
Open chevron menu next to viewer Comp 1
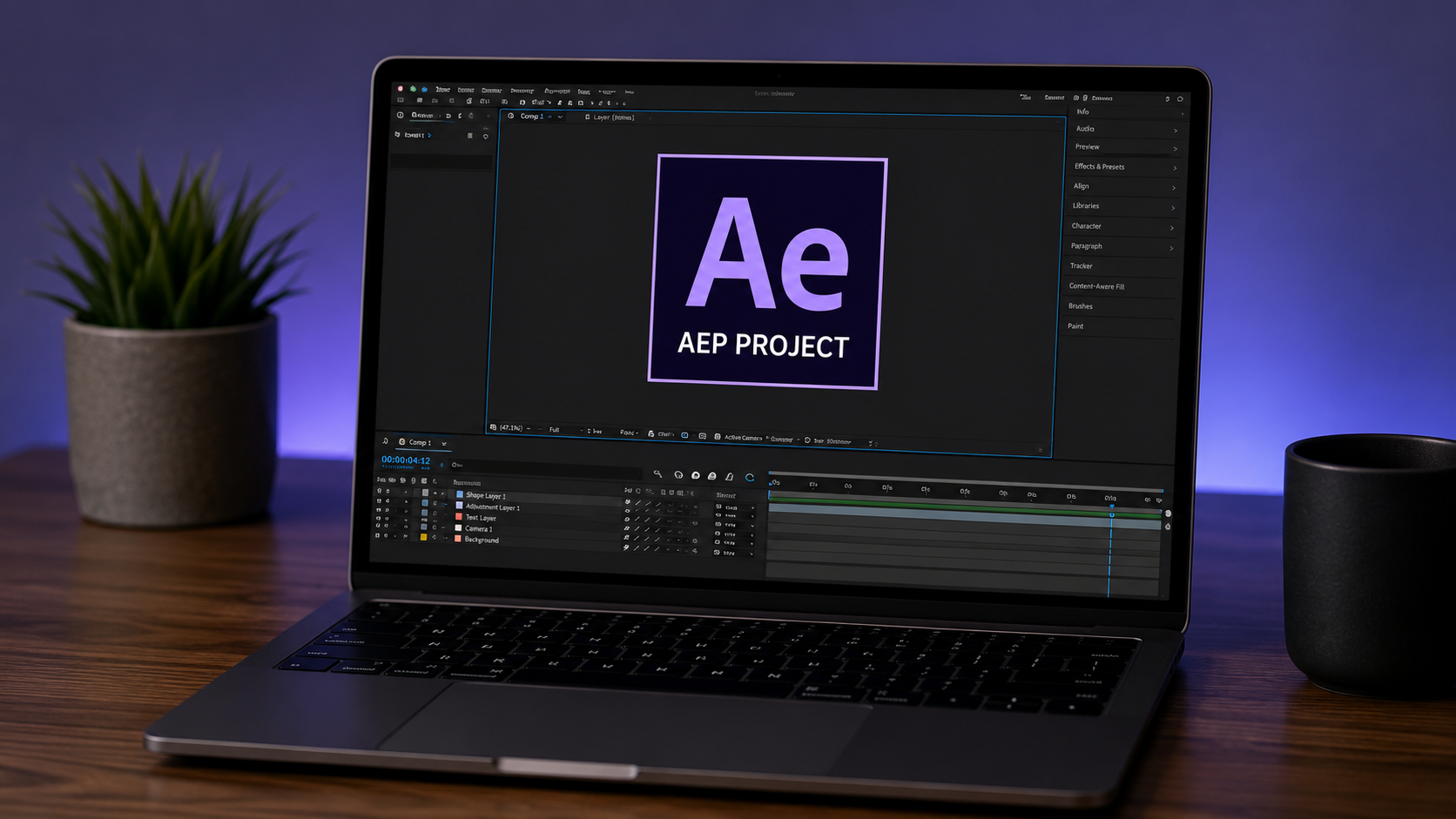coord(560,117)
